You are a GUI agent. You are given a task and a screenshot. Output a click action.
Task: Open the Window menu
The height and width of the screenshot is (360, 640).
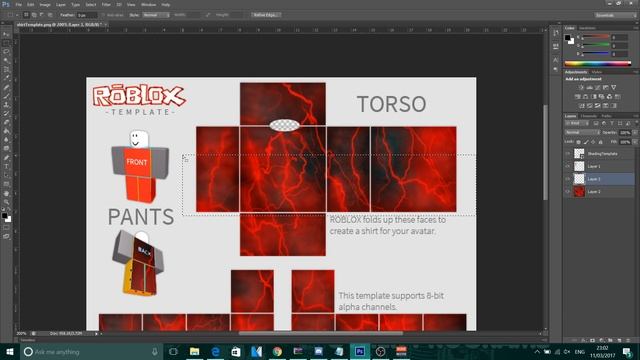149,5
